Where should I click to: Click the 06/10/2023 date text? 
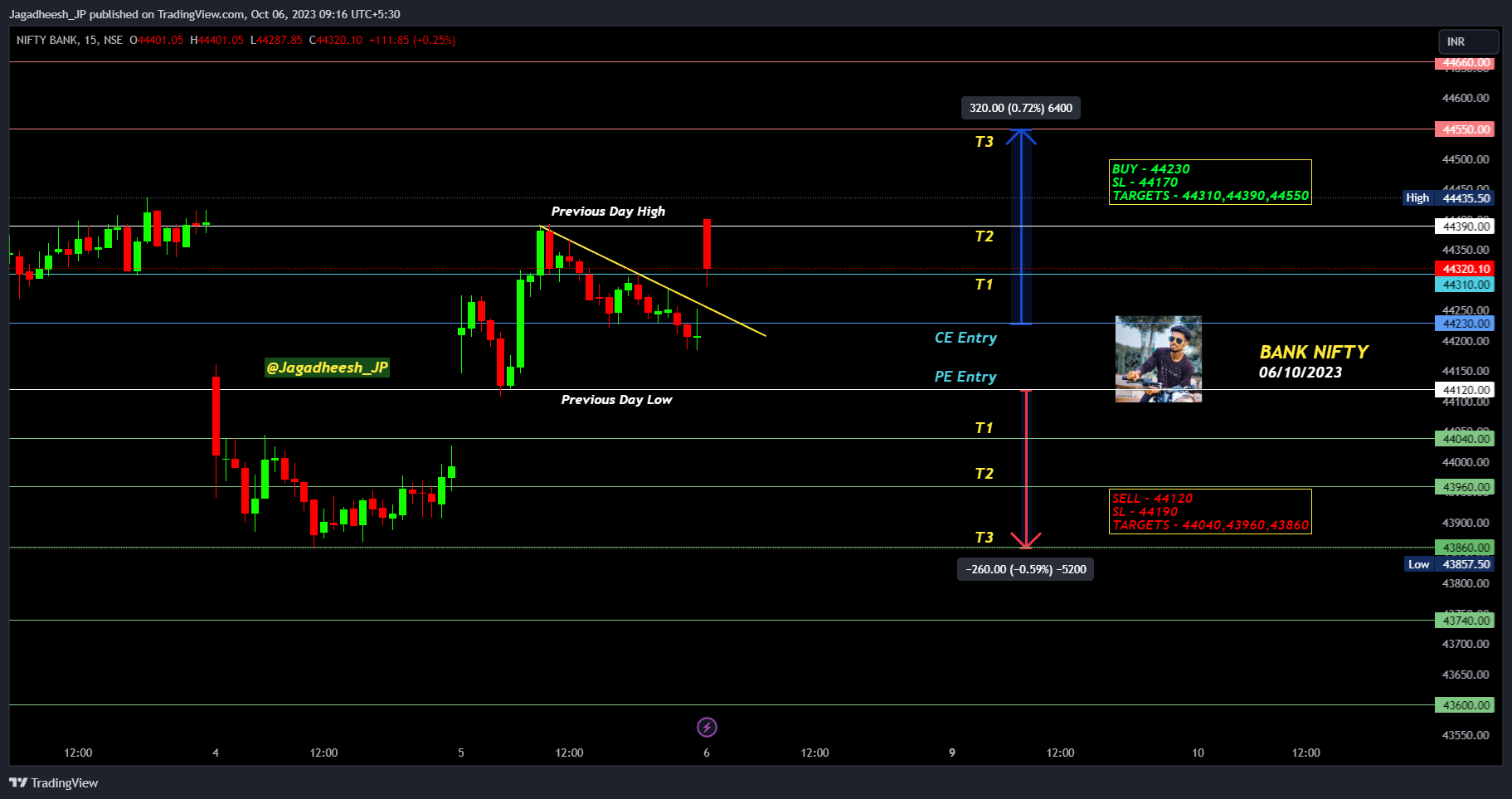[1301, 373]
